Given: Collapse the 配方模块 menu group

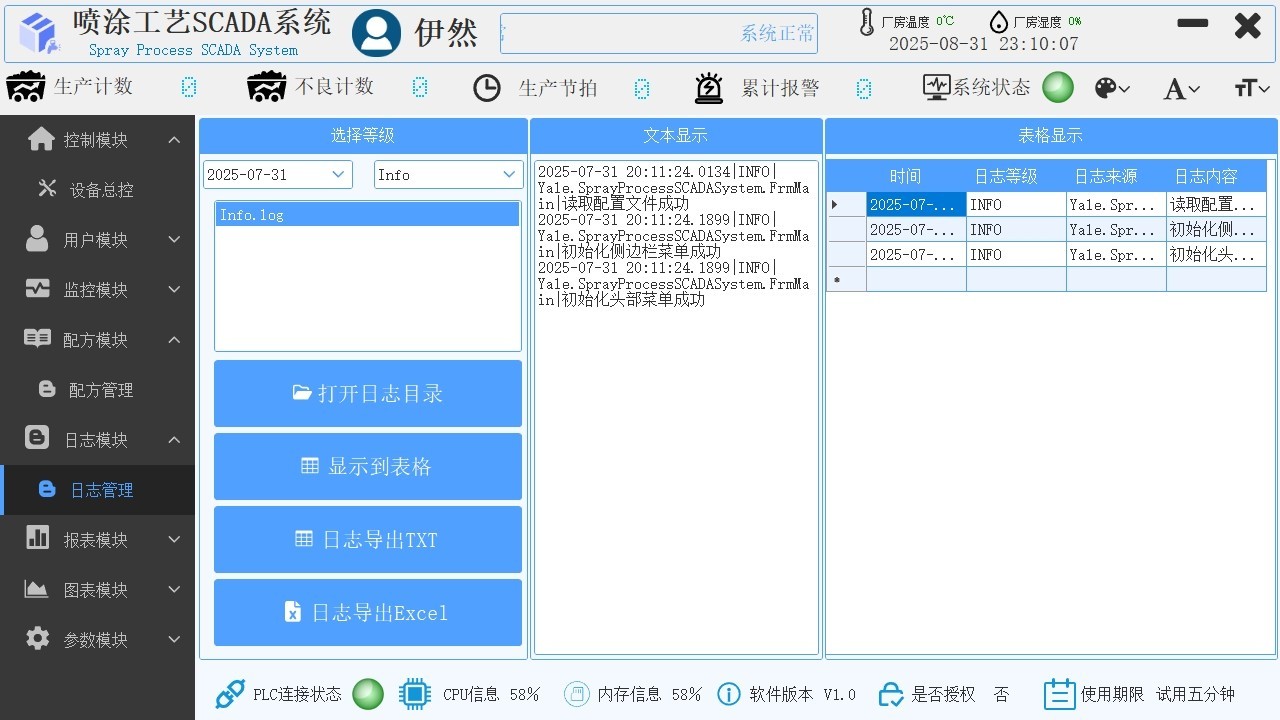Looking at the screenshot, I should 174,340.
